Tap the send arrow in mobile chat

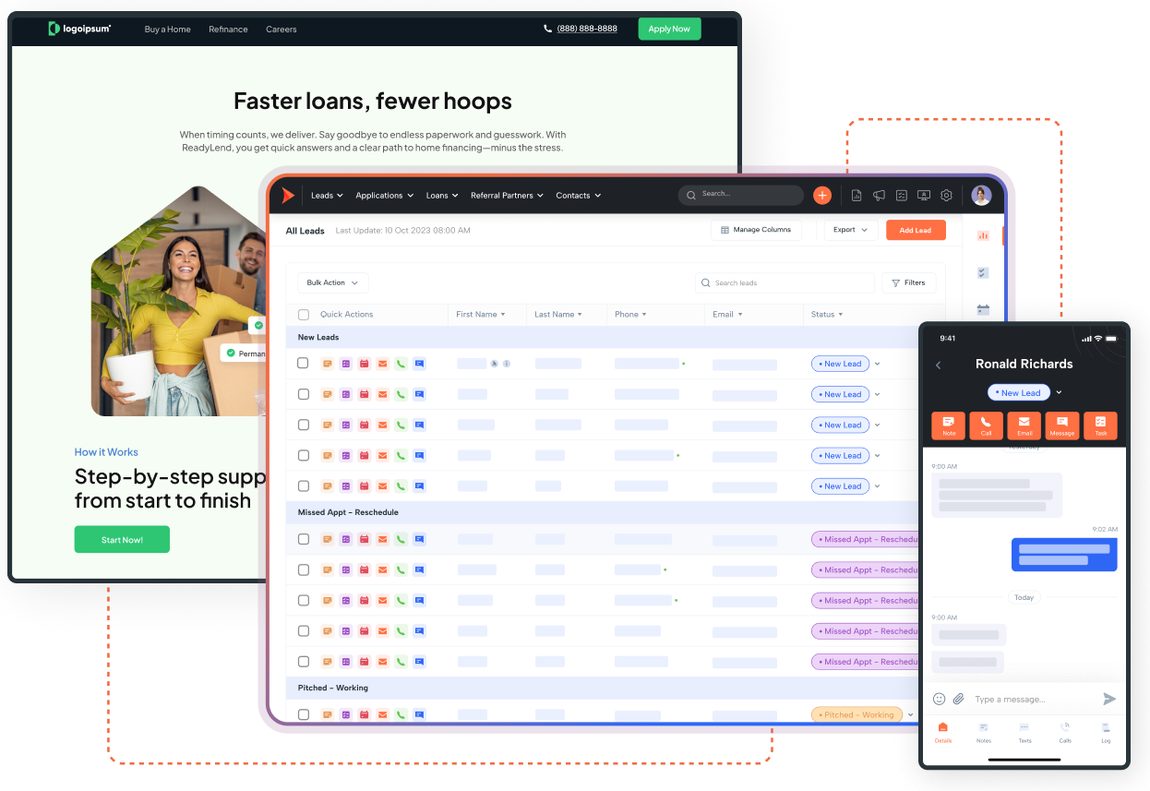[1109, 699]
